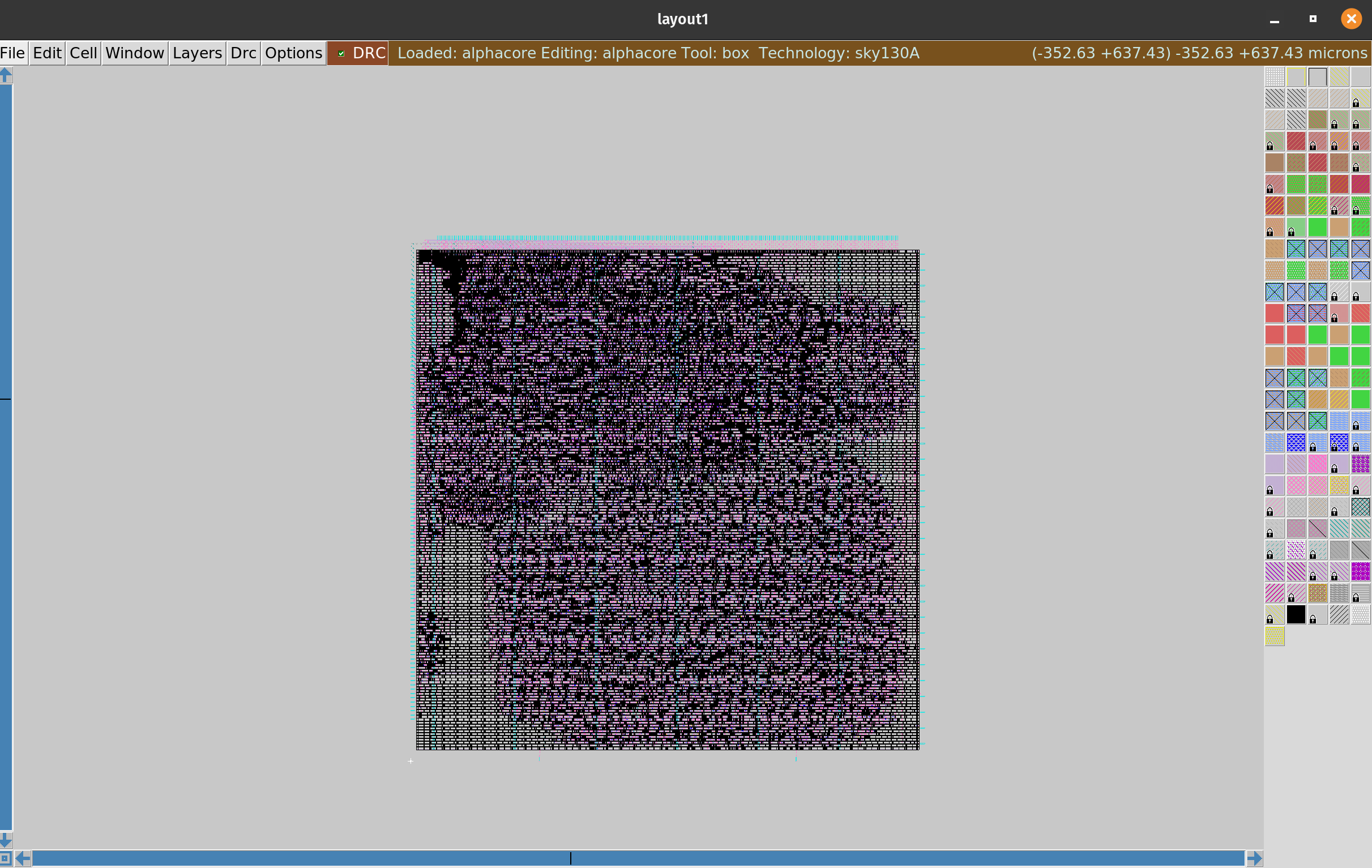Select the solid black layer in the palette
Viewport: 1372px width, 868px height.
click(1296, 614)
